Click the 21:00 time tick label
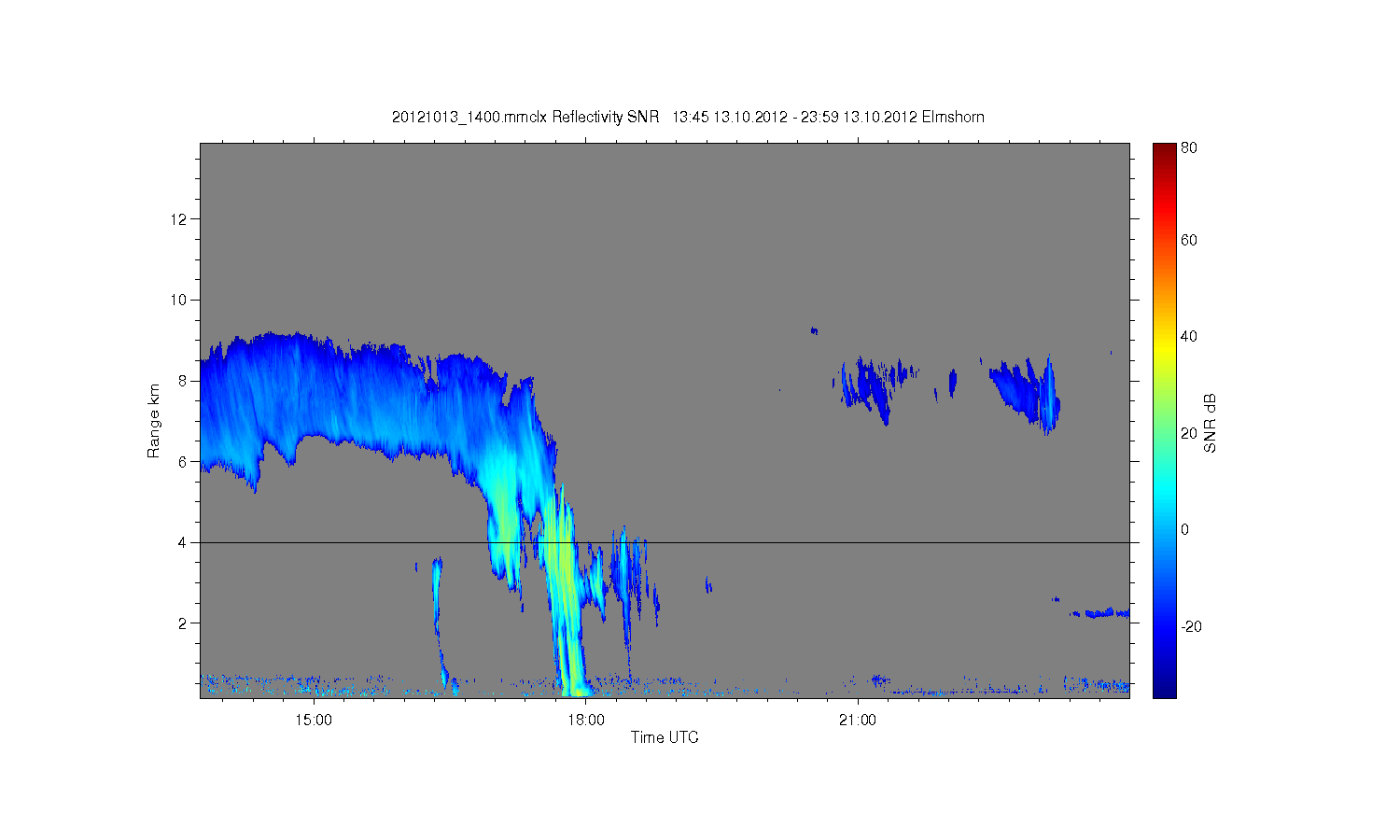 [x=857, y=720]
